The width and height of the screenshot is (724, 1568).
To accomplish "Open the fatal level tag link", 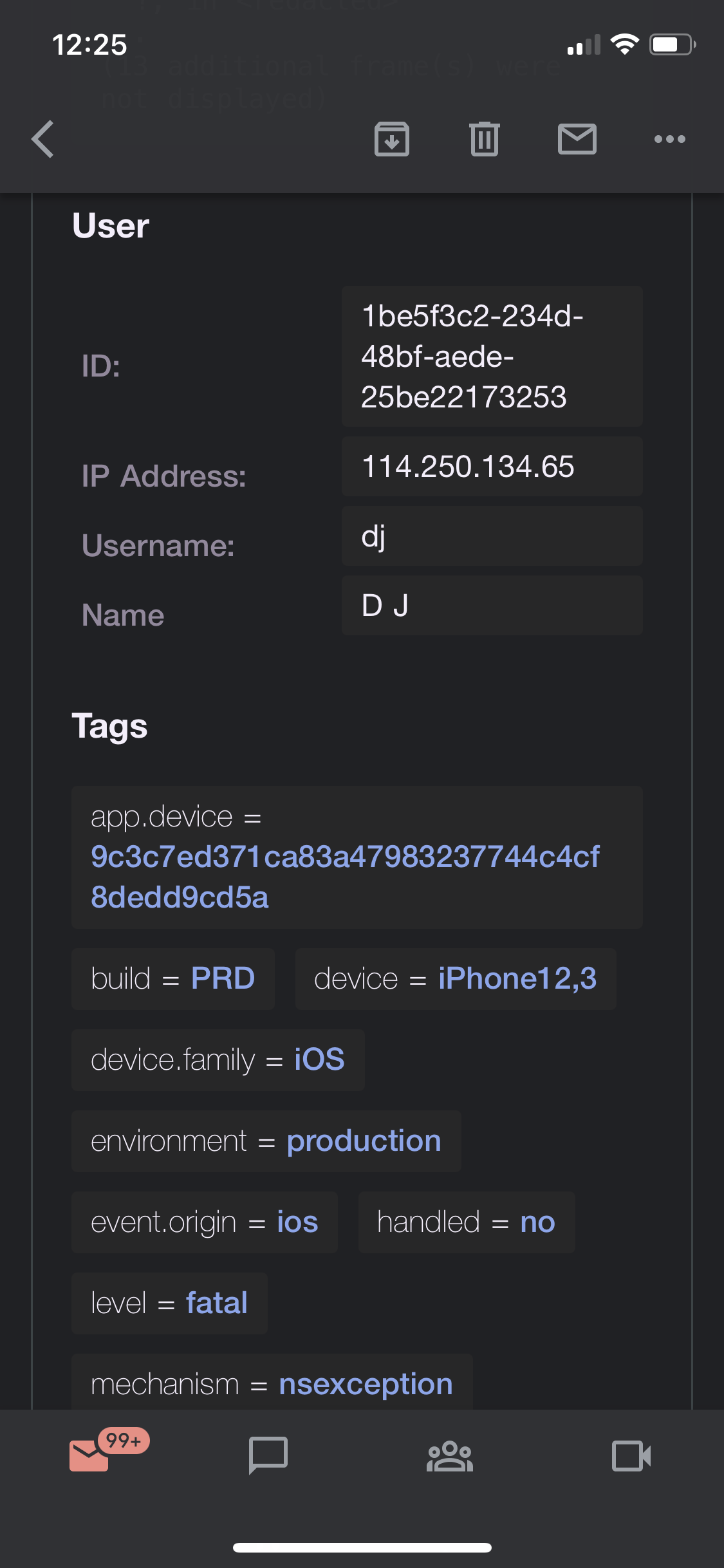I will tap(216, 1303).
